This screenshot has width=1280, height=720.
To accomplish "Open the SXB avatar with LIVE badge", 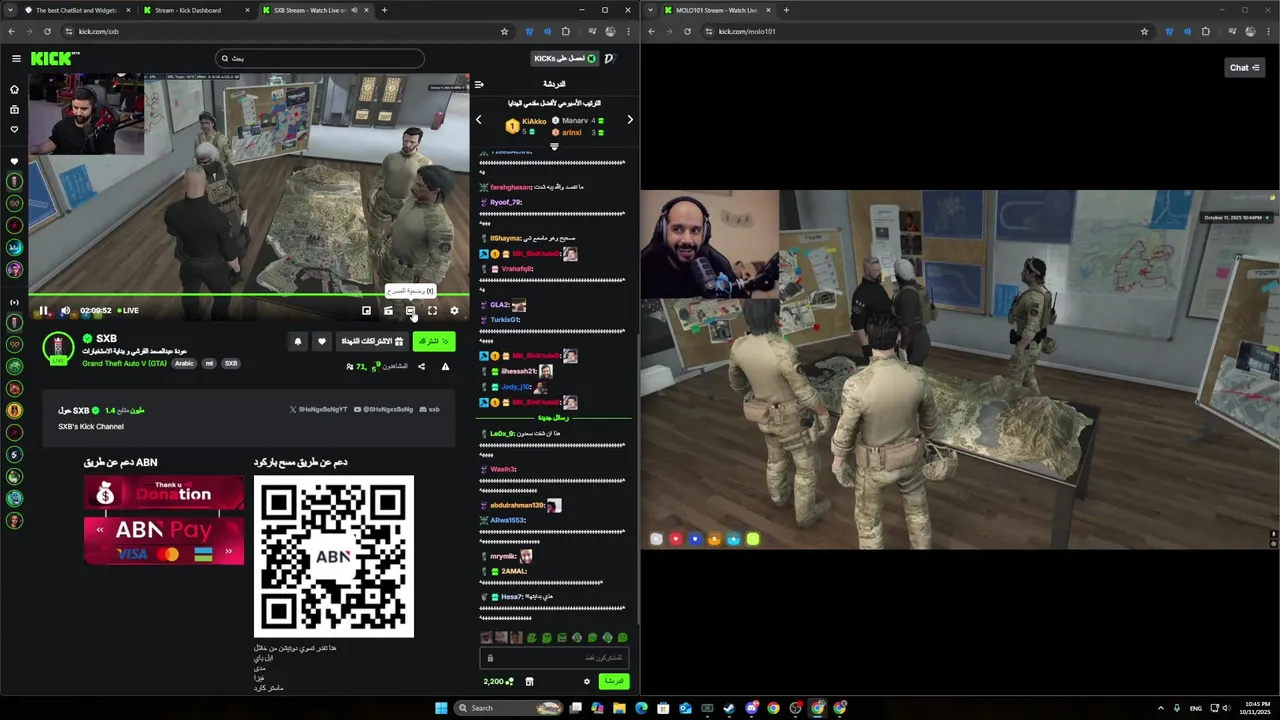I will [x=58, y=348].
